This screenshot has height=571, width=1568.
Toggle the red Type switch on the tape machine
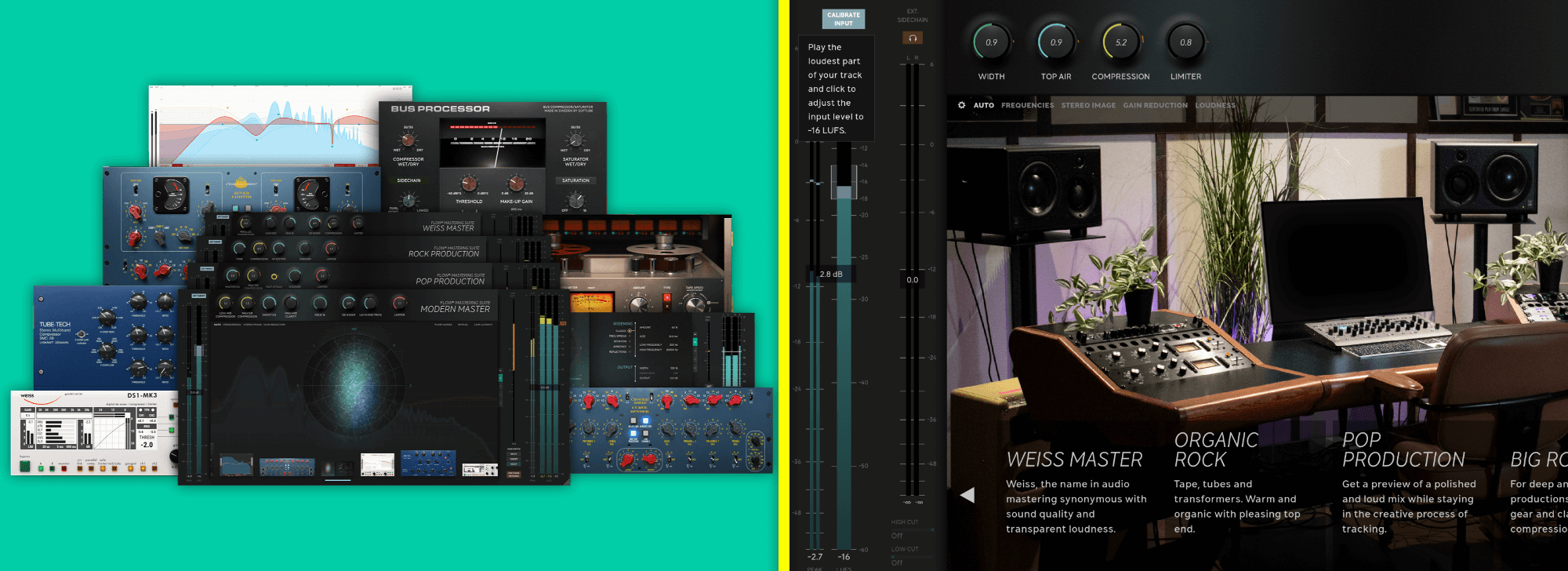click(x=667, y=297)
